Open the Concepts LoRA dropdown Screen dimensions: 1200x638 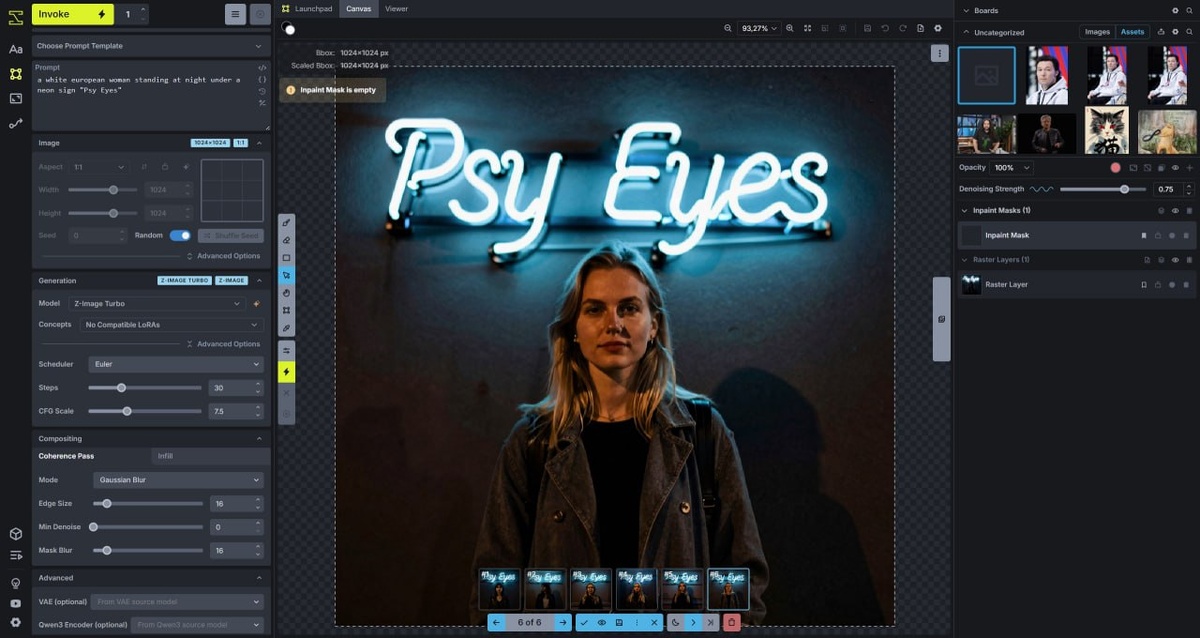[x=172, y=325]
